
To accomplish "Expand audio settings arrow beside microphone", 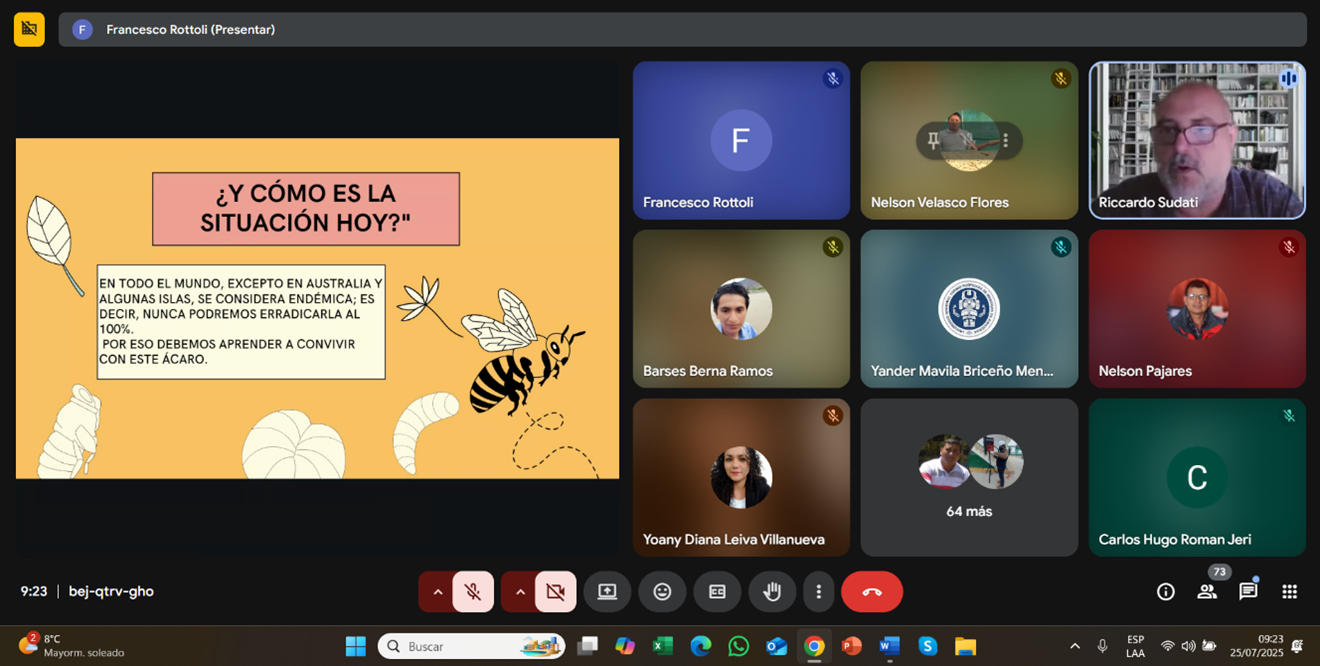I will pyautogui.click(x=437, y=592).
